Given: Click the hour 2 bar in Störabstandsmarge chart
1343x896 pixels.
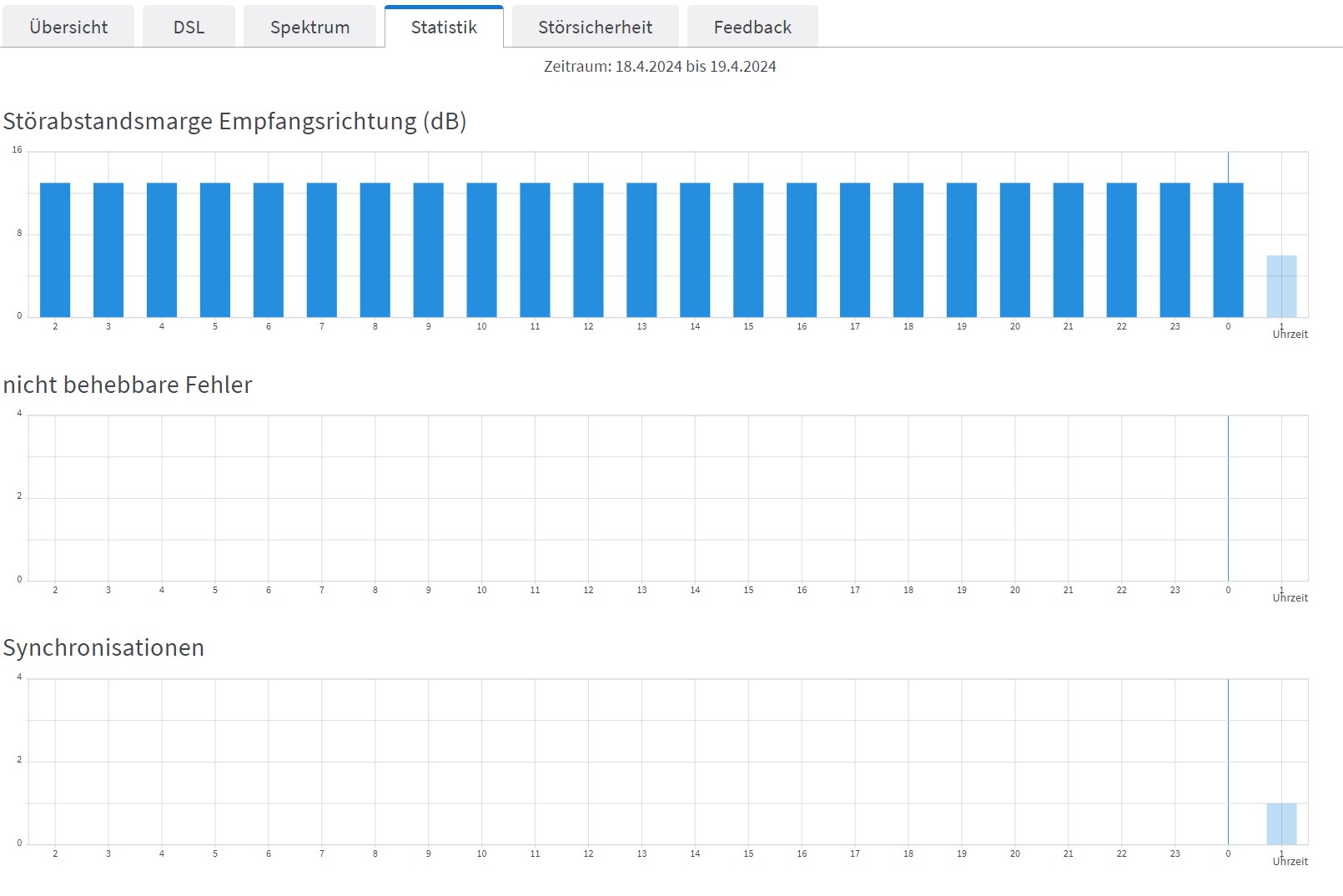Looking at the screenshot, I should tap(55, 250).
